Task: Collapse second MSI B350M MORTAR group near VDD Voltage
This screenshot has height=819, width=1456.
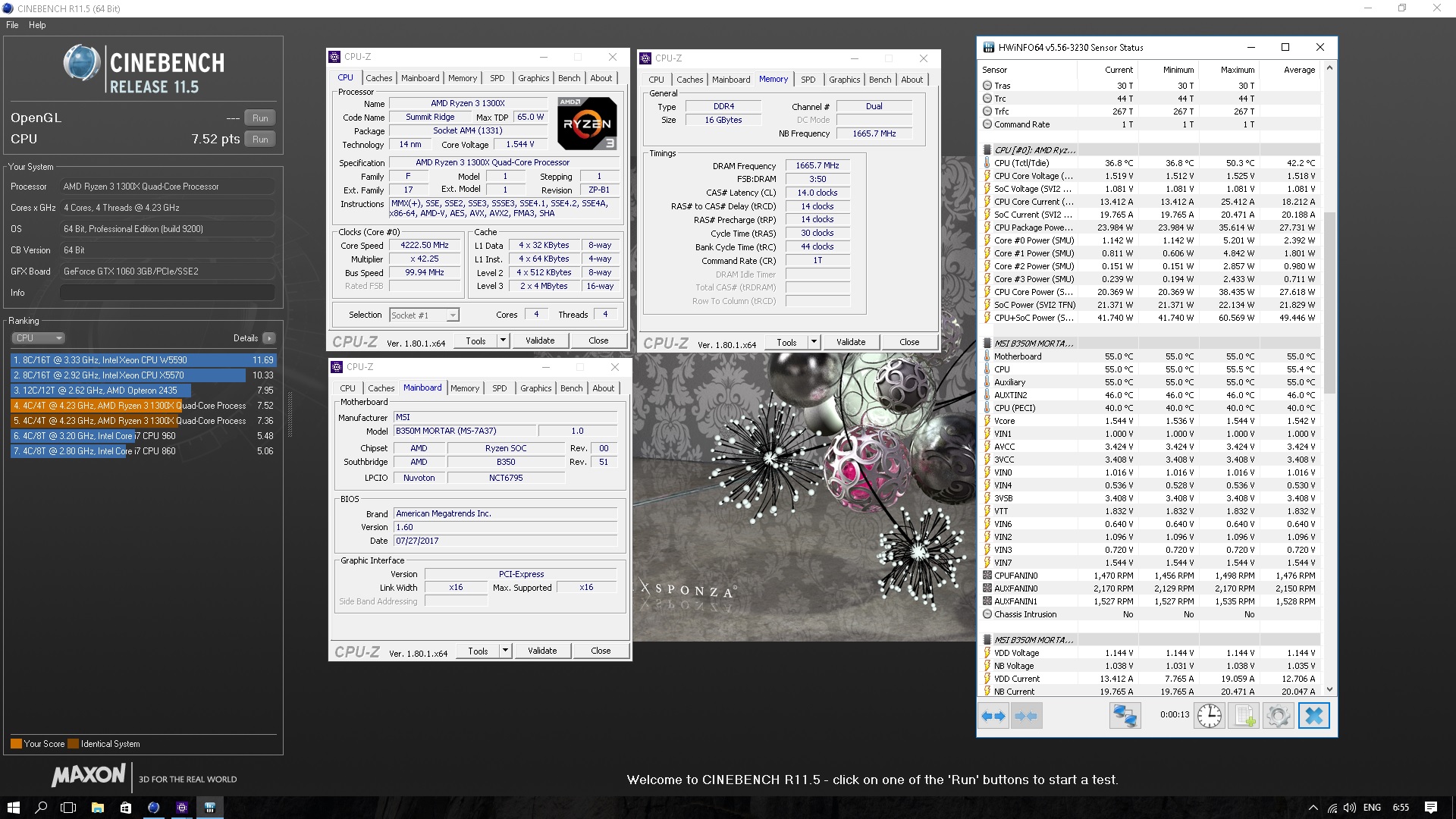Action: pyautogui.click(x=987, y=640)
